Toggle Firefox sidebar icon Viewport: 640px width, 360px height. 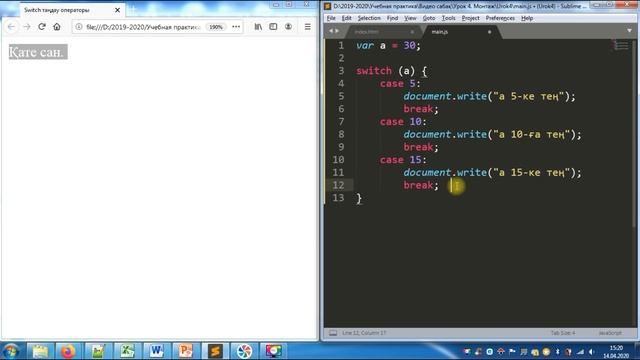tap(273, 27)
